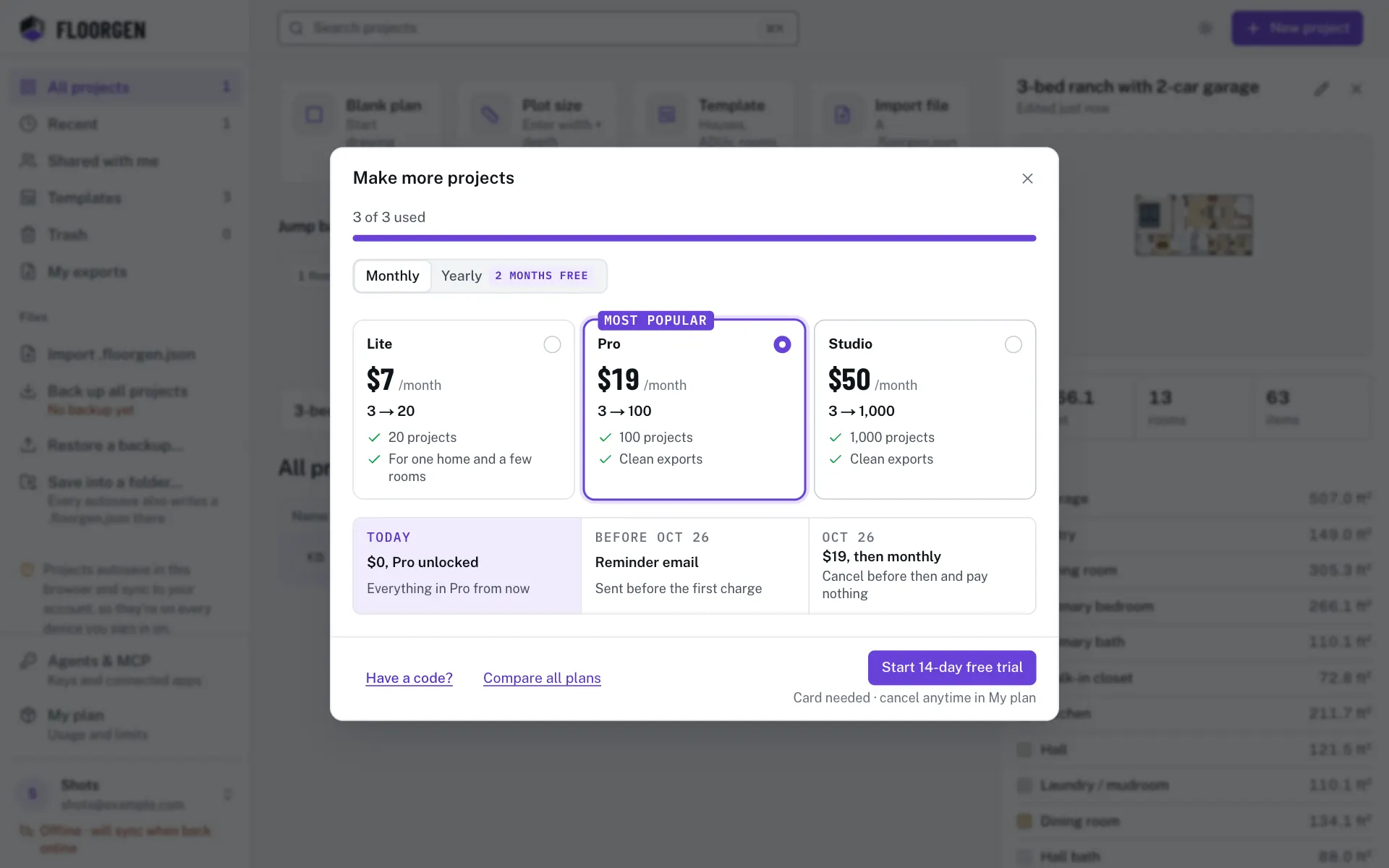Image resolution: width=1389 pixels, height=868 pixels.
Task: Open Shared with me in sidebar
Action: [x=124, y=161]
